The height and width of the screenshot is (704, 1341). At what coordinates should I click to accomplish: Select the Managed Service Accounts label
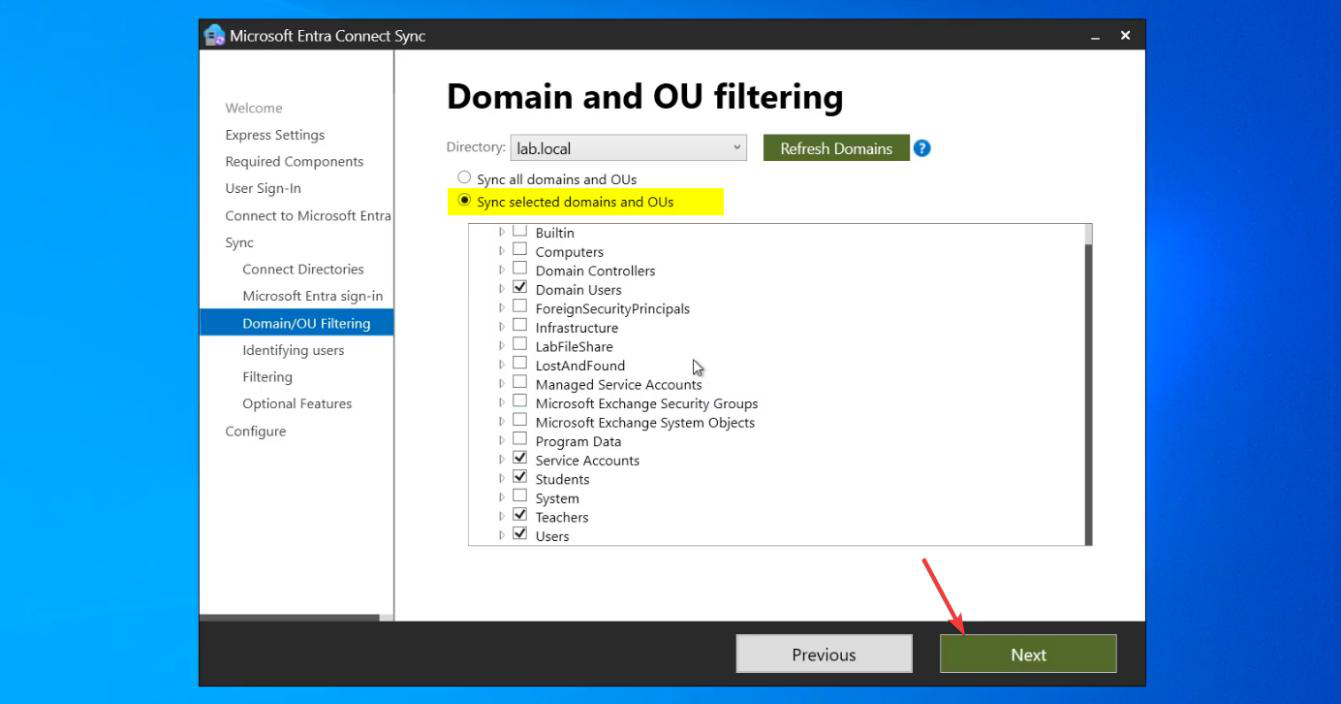coord(618,384)
